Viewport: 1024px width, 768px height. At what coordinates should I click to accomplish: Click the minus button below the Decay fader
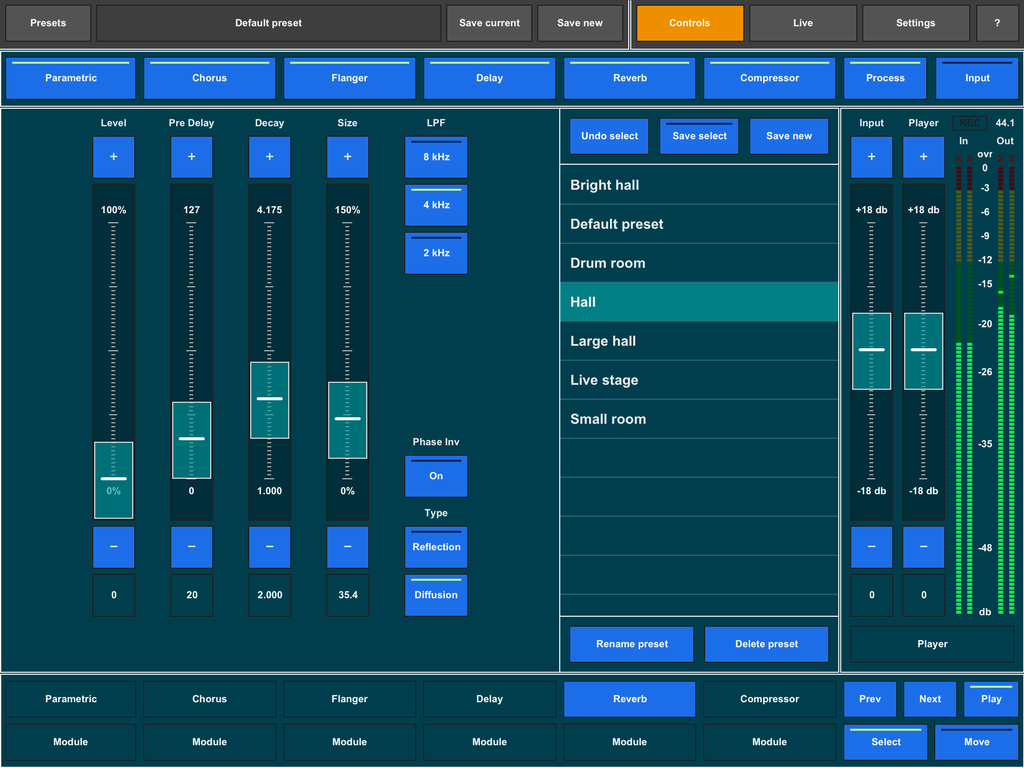(x=269, y=547)
